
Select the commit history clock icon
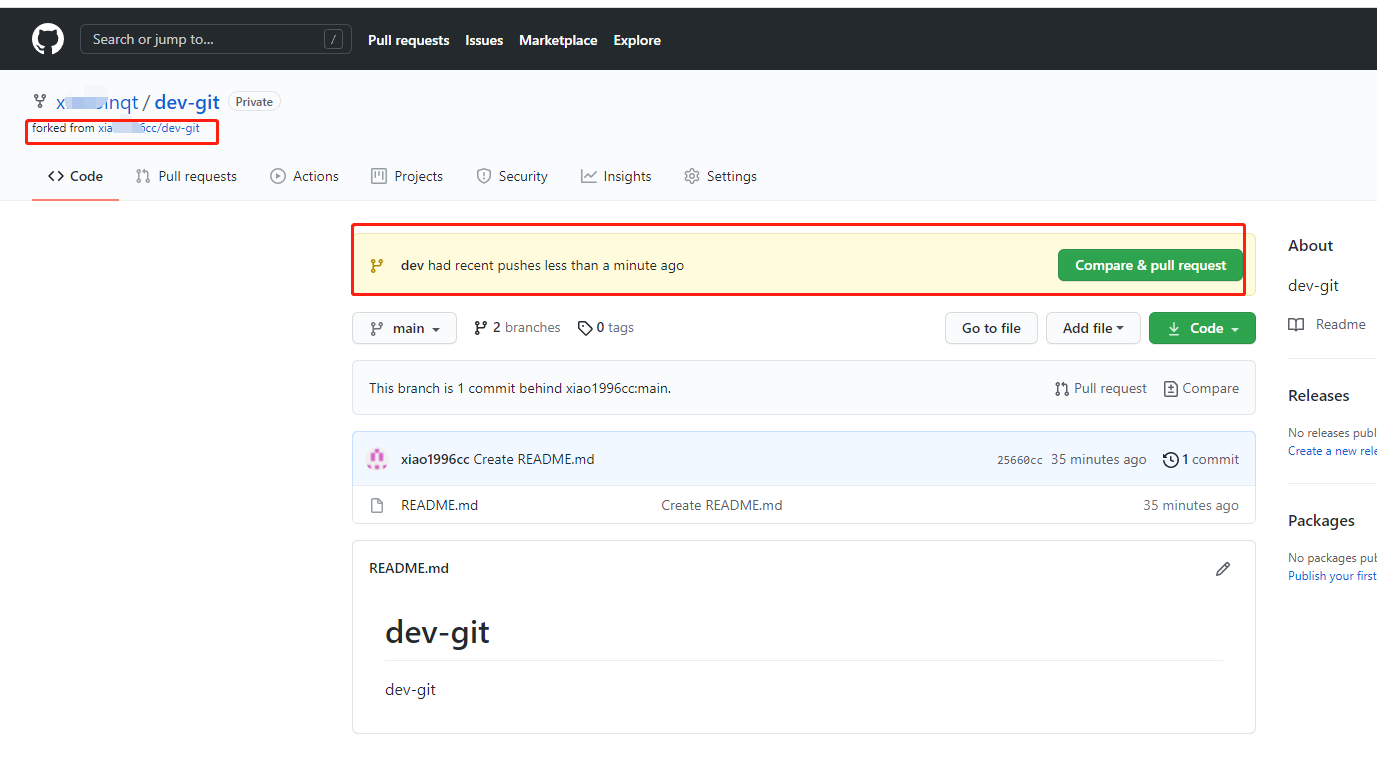1170,459
